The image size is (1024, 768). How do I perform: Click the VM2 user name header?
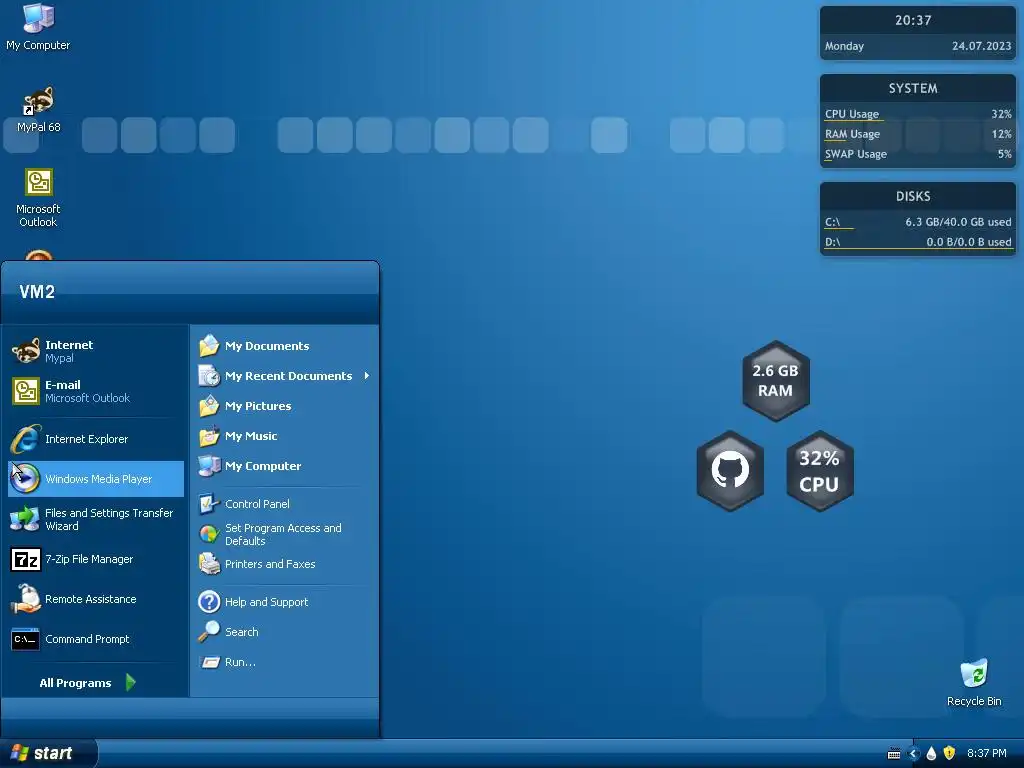[x=37, y=292]
